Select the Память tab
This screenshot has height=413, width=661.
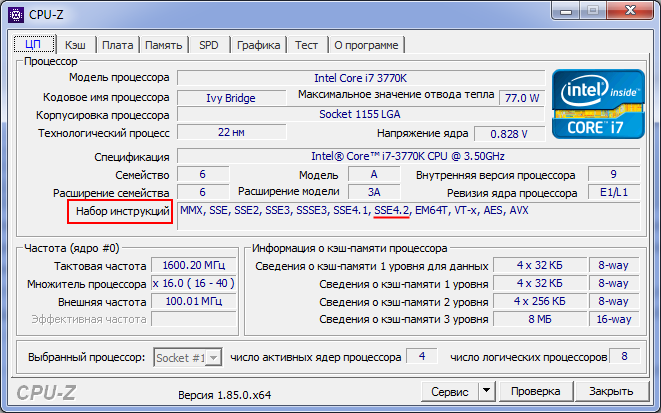point(164,45)
